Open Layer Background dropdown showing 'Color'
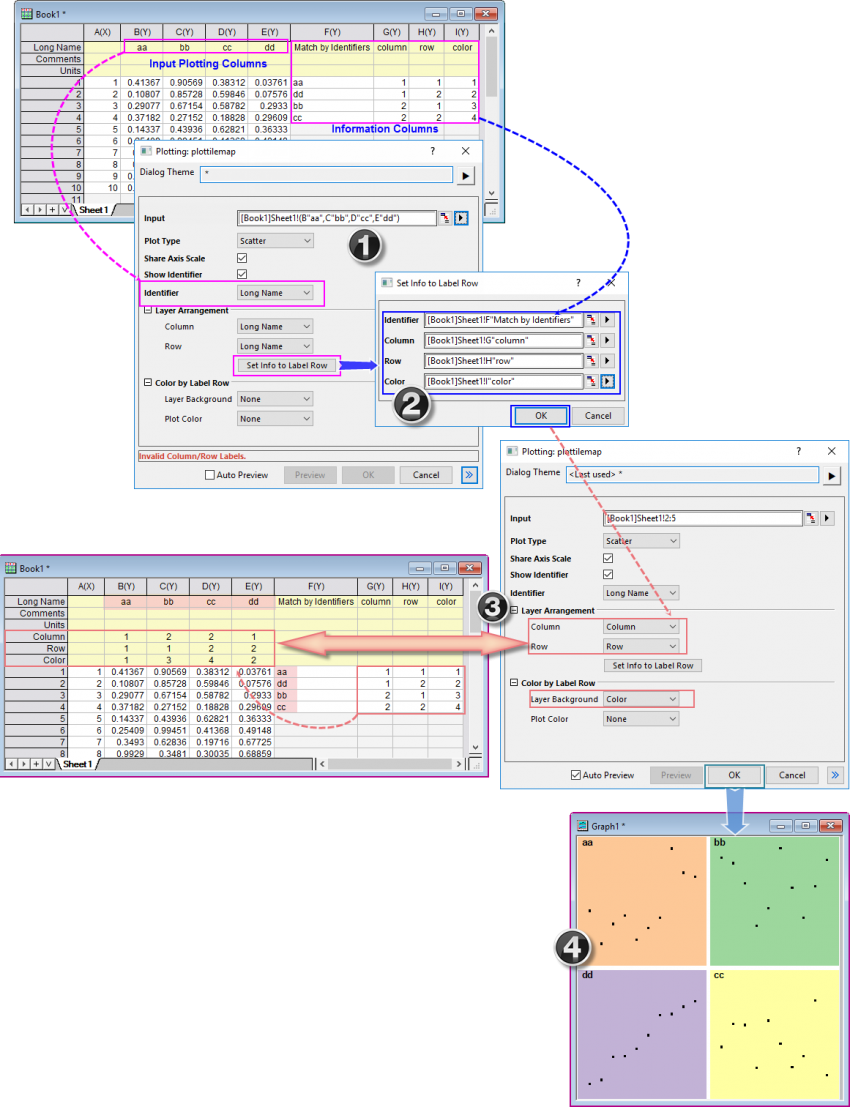 [x=640, y=699]
